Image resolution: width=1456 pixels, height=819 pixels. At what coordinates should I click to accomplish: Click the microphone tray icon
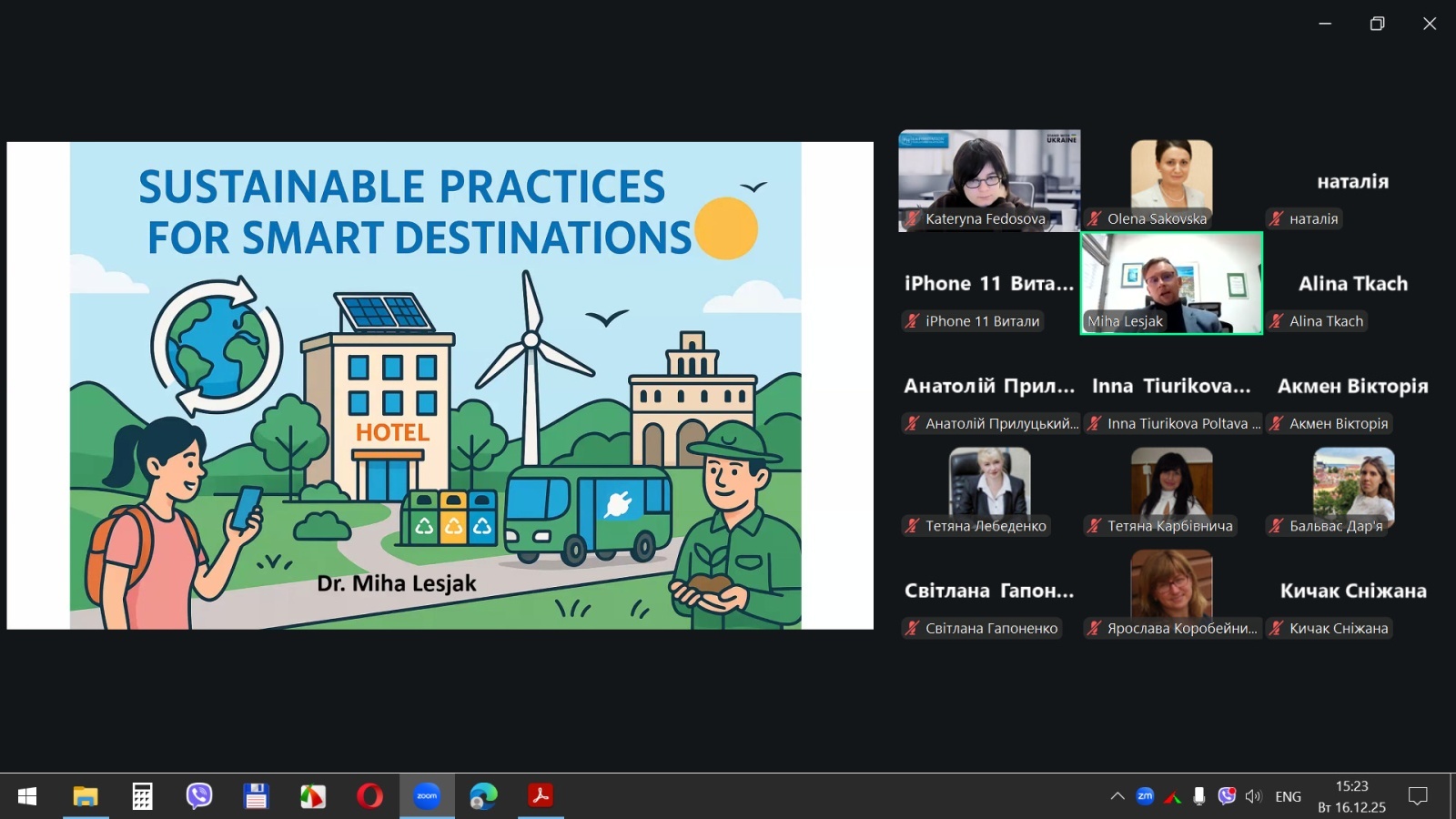click(1199, 796)
